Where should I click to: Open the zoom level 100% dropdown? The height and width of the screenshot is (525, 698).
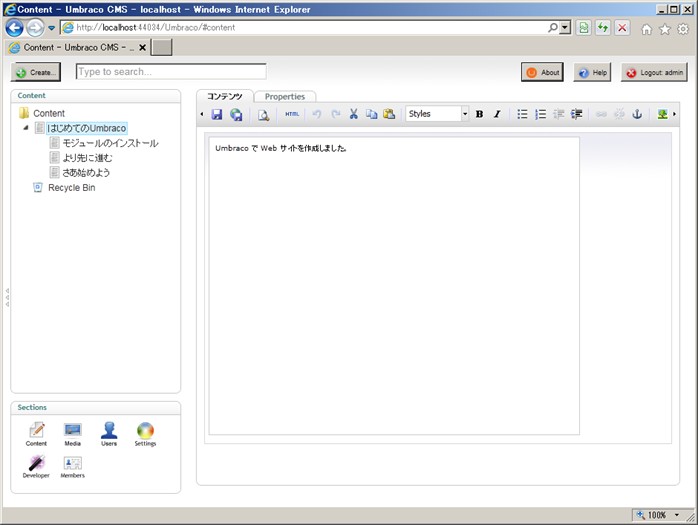point(677,515)
